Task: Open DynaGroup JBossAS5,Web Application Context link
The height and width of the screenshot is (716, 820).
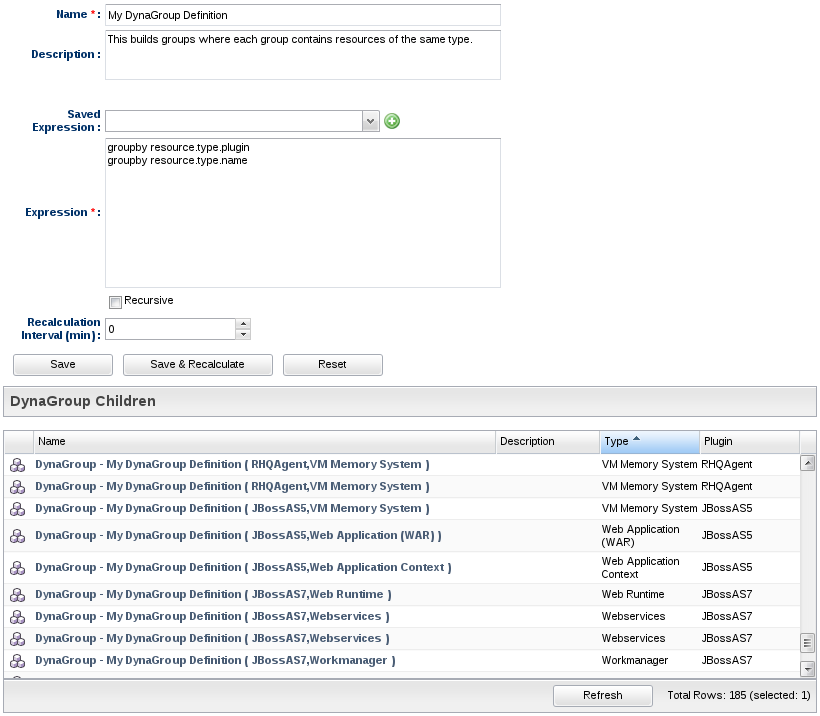Action: [243, 567]
